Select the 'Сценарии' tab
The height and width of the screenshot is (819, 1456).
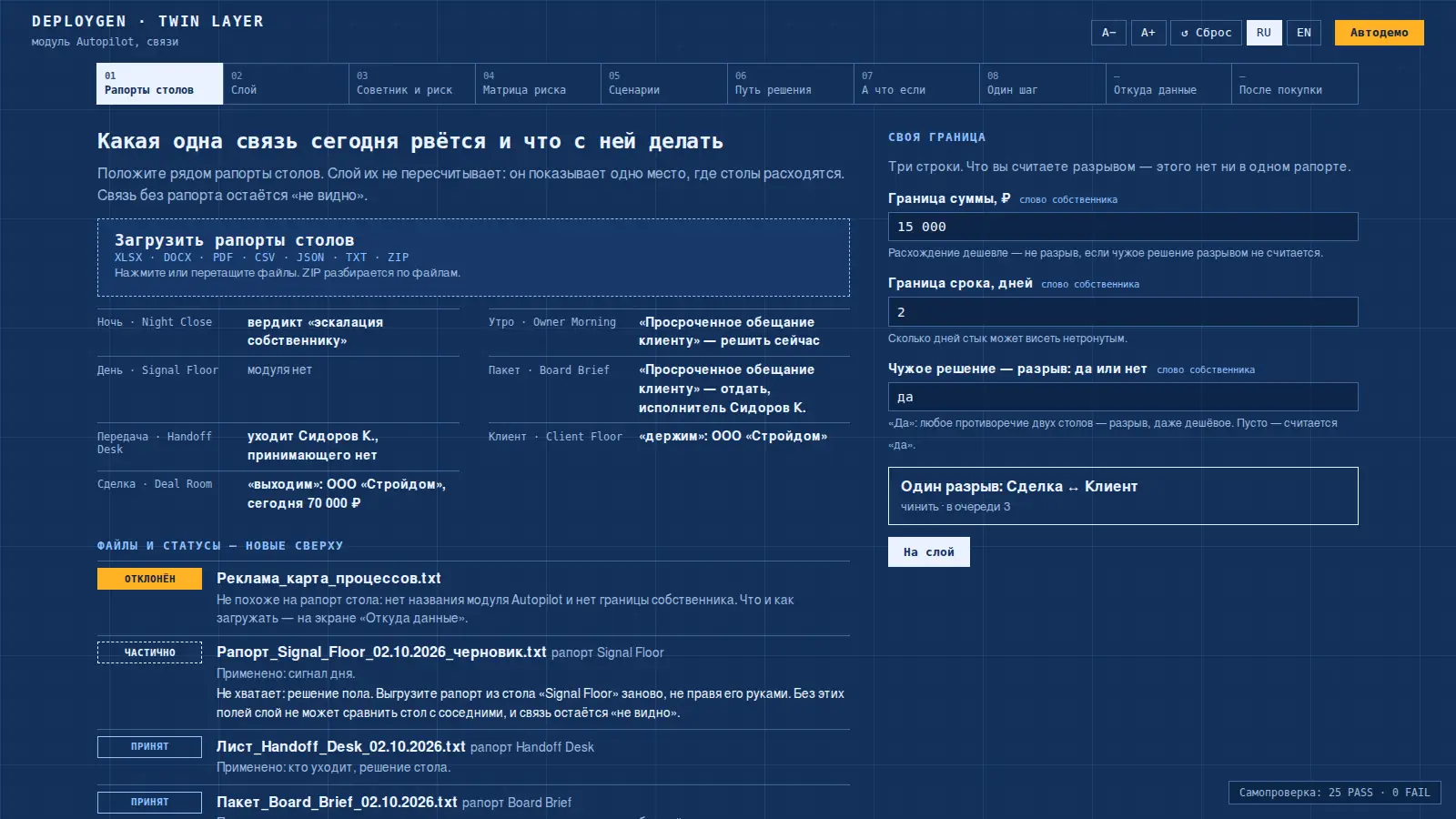(664, 84)
